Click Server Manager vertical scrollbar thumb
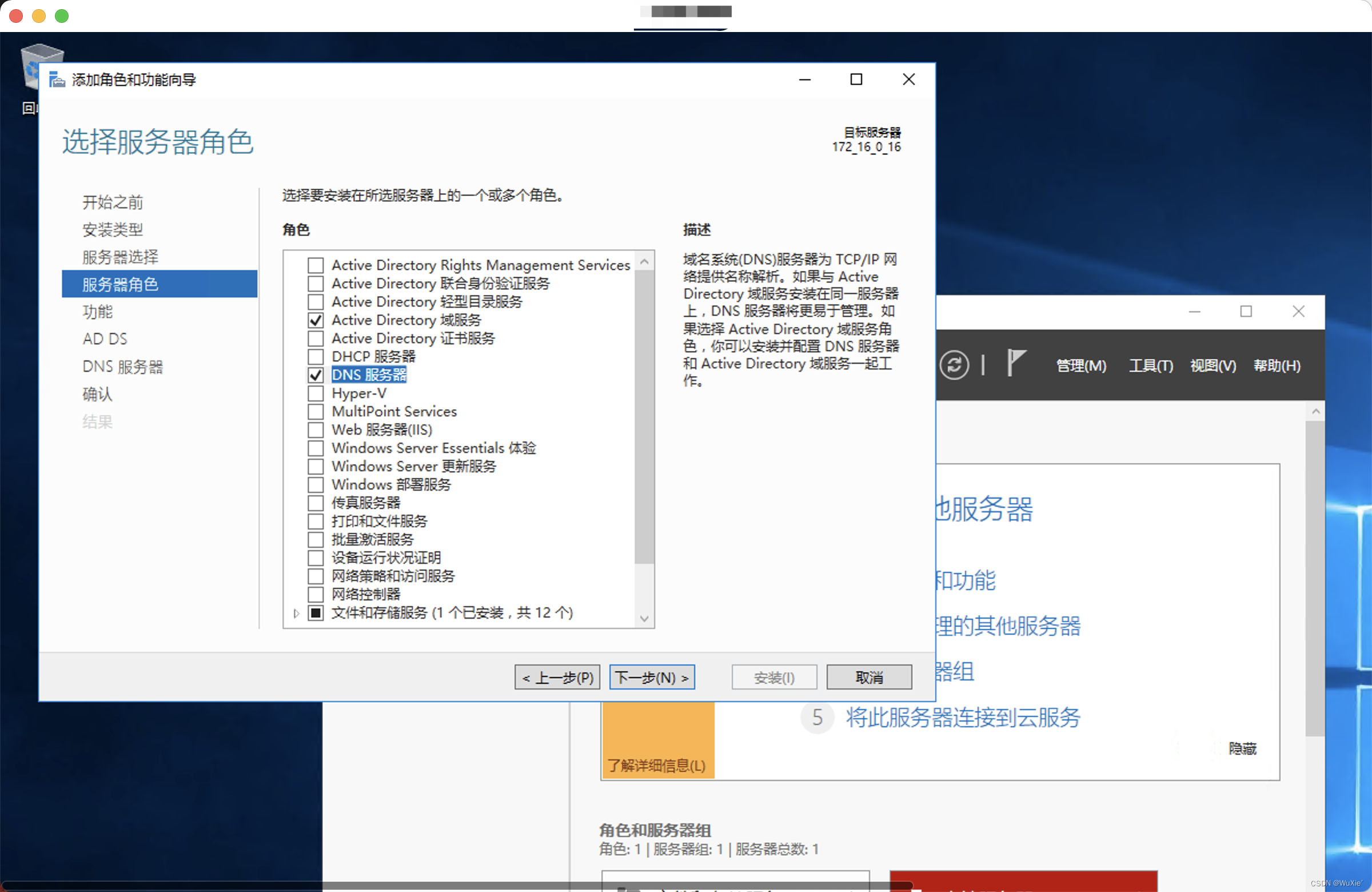 pyautogui.click(x=1315, y=578)
